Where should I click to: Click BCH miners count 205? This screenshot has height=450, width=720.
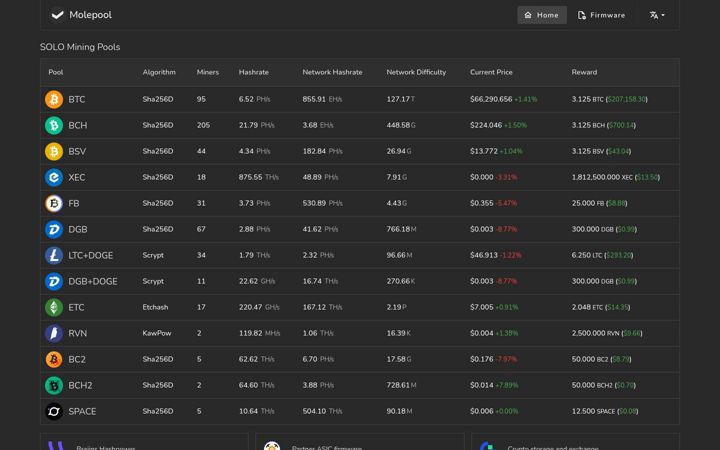click(x=203, y=125)
